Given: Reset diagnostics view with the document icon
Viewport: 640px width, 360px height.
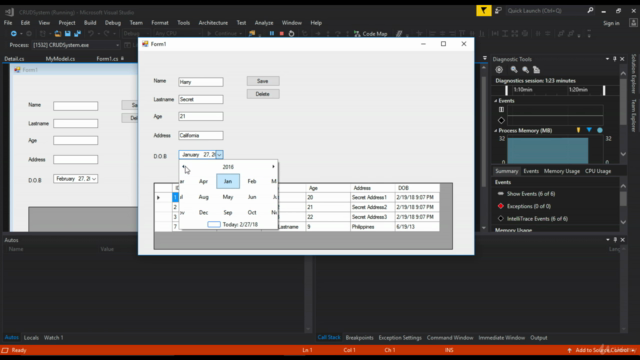Looking at the screenshot, I should click(x=537, y=70).
